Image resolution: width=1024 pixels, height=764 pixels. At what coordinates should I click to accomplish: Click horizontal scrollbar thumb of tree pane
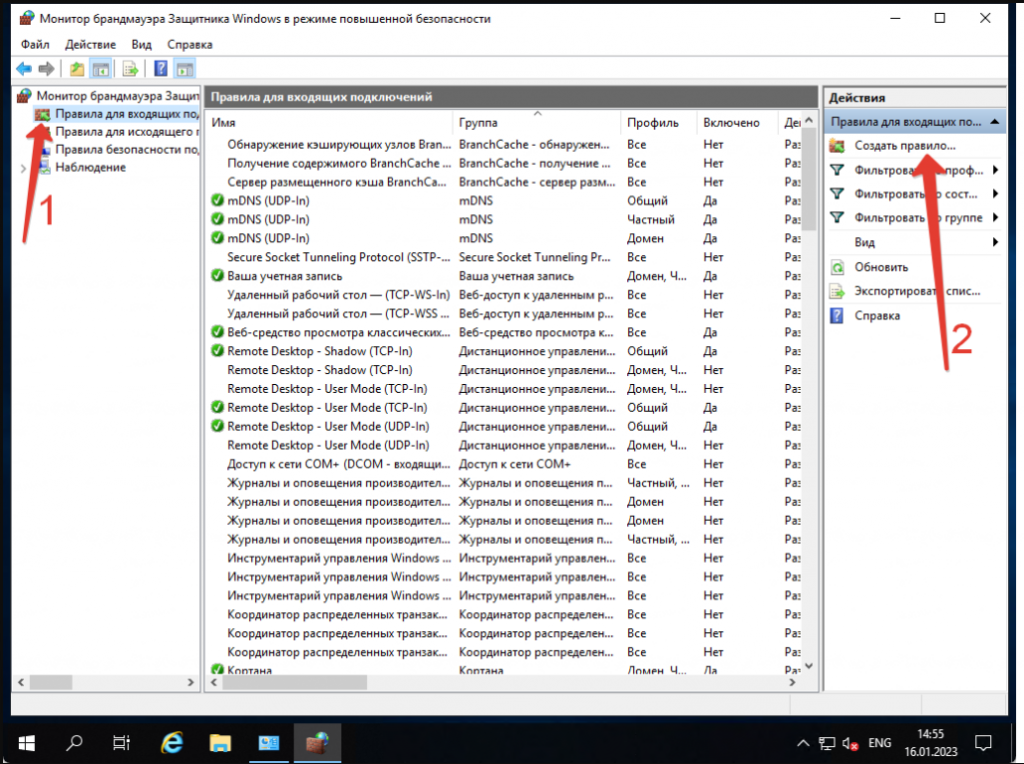(x=51, y=682)
